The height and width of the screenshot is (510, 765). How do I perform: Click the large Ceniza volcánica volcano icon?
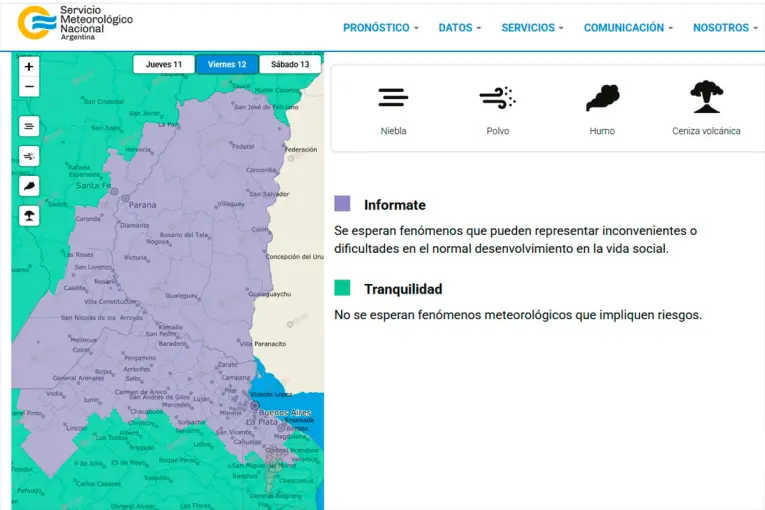[x=706, y=97]
